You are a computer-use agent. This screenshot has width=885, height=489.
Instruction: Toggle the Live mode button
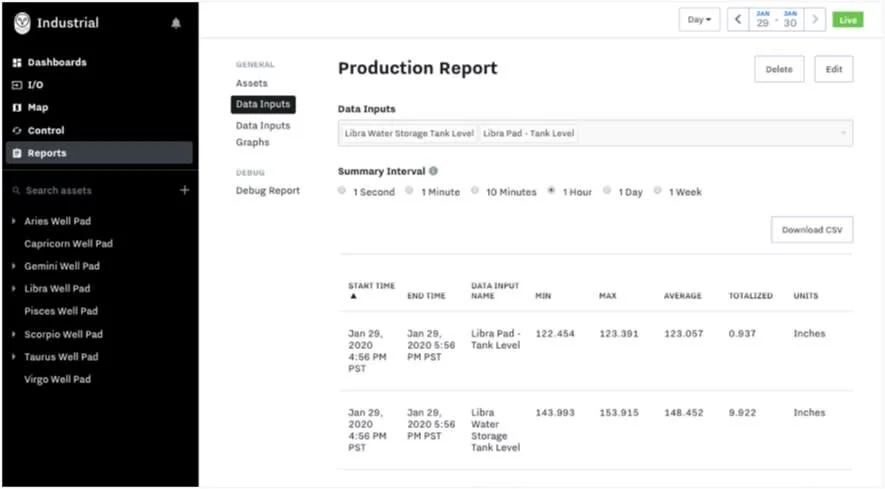point(848,20)
